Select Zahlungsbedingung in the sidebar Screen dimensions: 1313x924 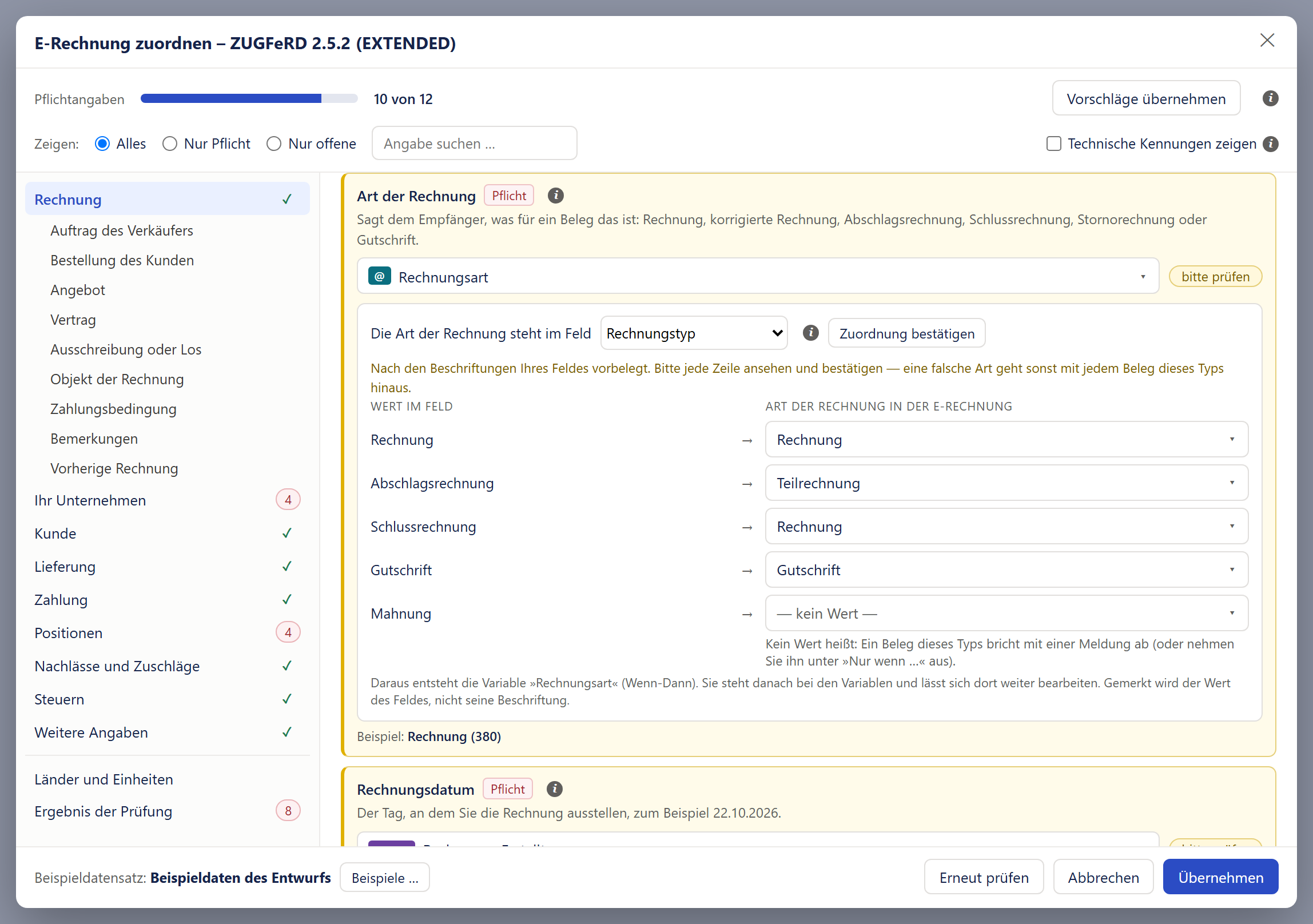[x=113, y=409]
